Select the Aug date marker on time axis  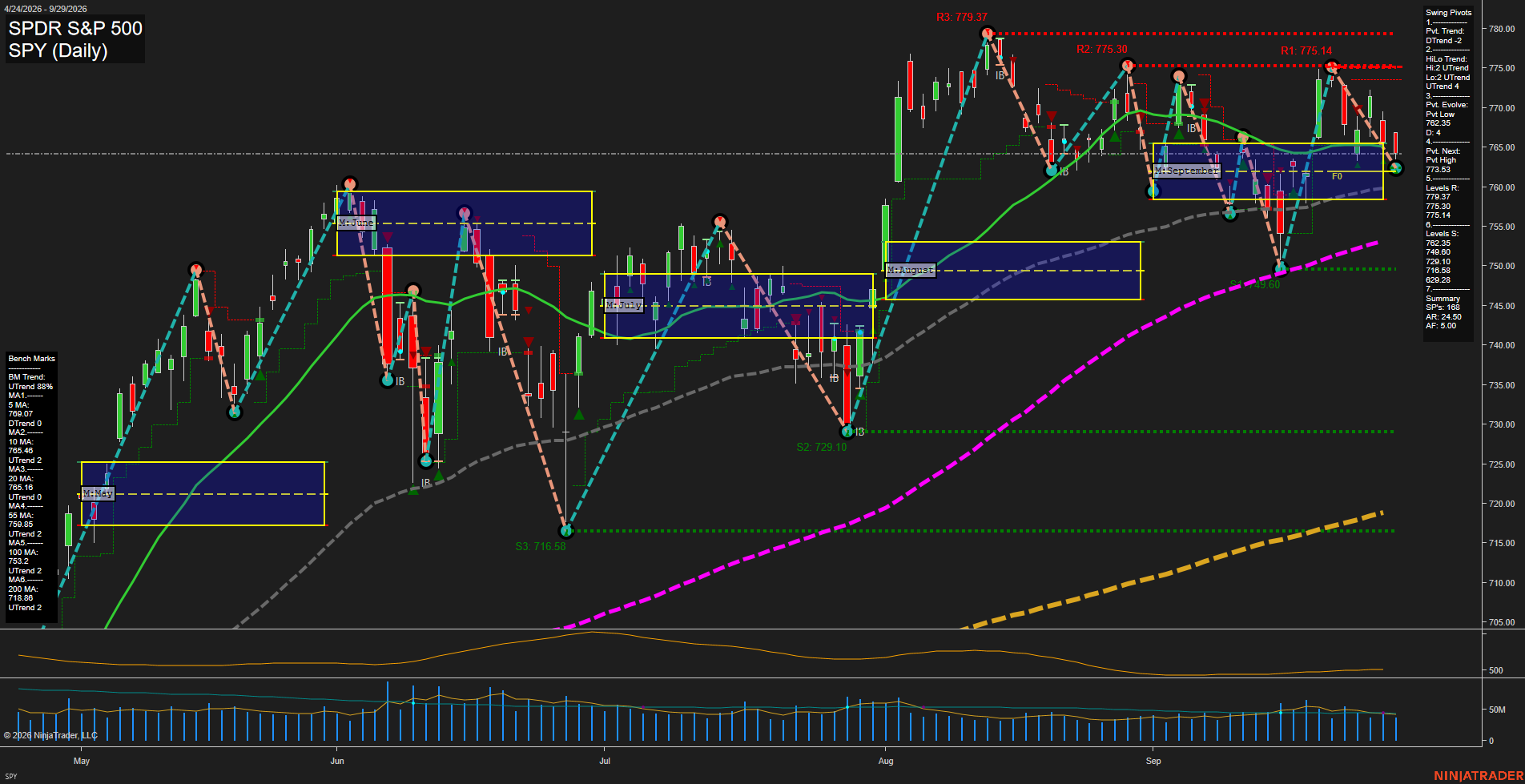pyautogui.click(x=885, y=761)
